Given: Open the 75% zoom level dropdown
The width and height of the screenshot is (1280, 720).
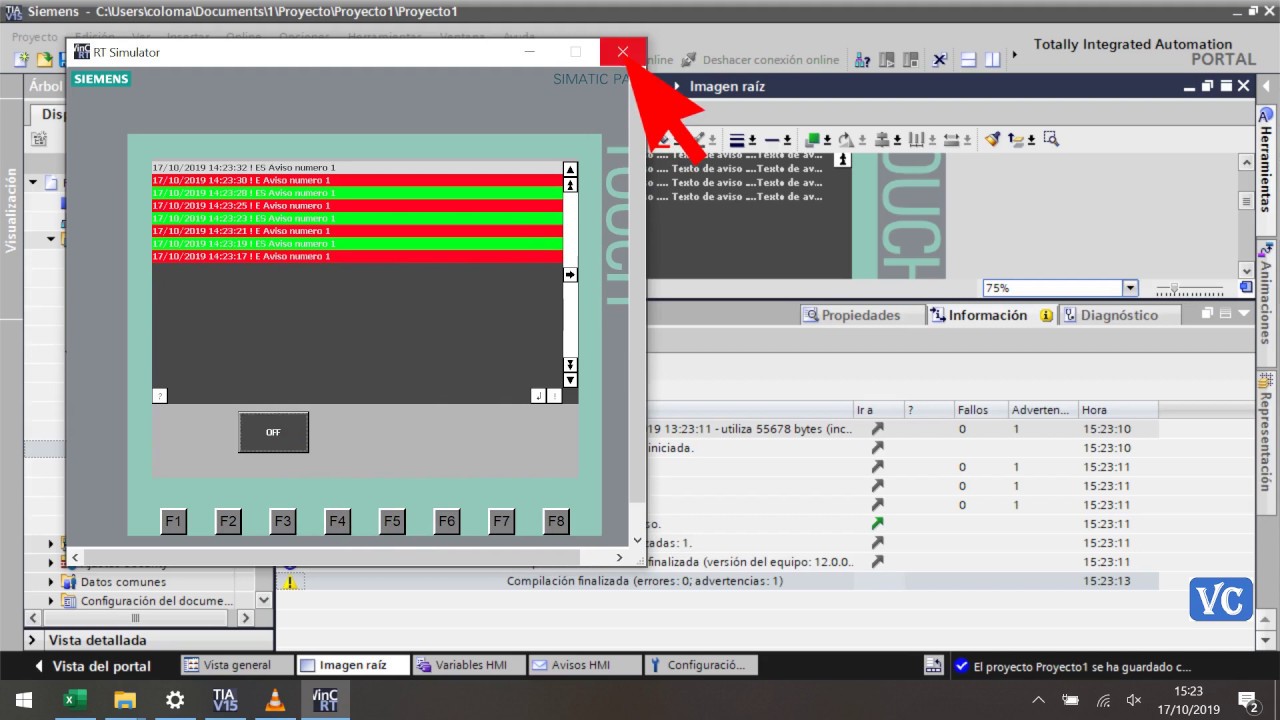Looking at the screenshot, I should 1130,288.
